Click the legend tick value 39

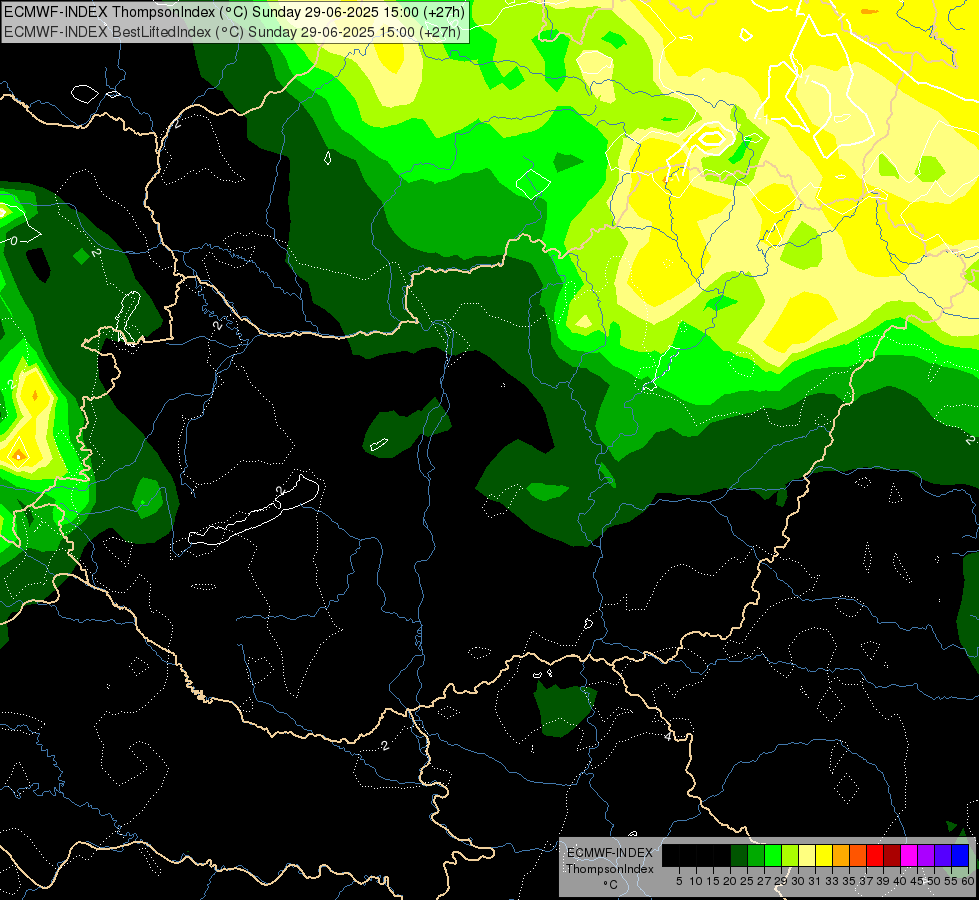(883, 881)
